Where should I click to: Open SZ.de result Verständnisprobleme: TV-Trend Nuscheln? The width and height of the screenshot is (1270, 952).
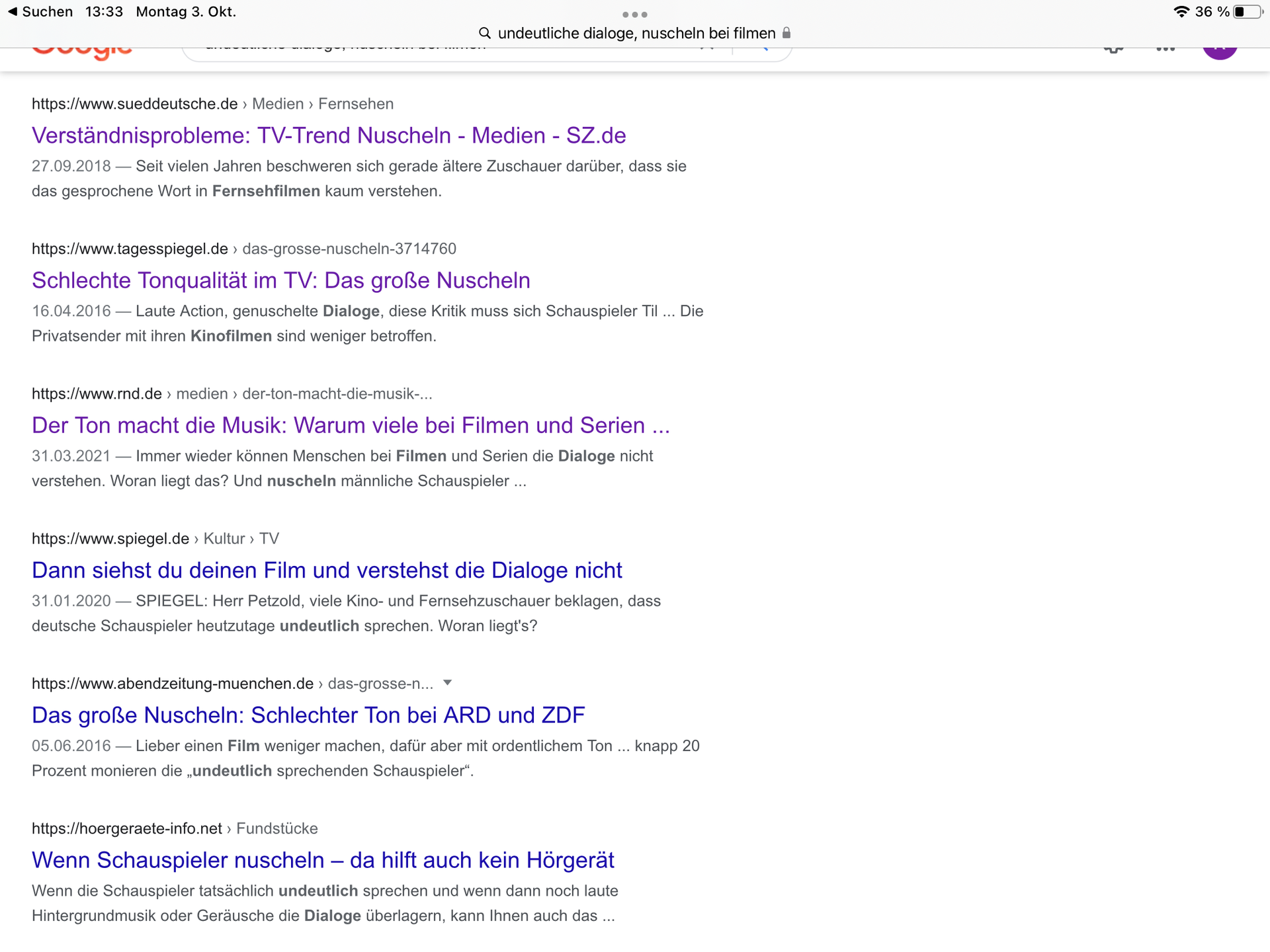(x=329, y=136)
